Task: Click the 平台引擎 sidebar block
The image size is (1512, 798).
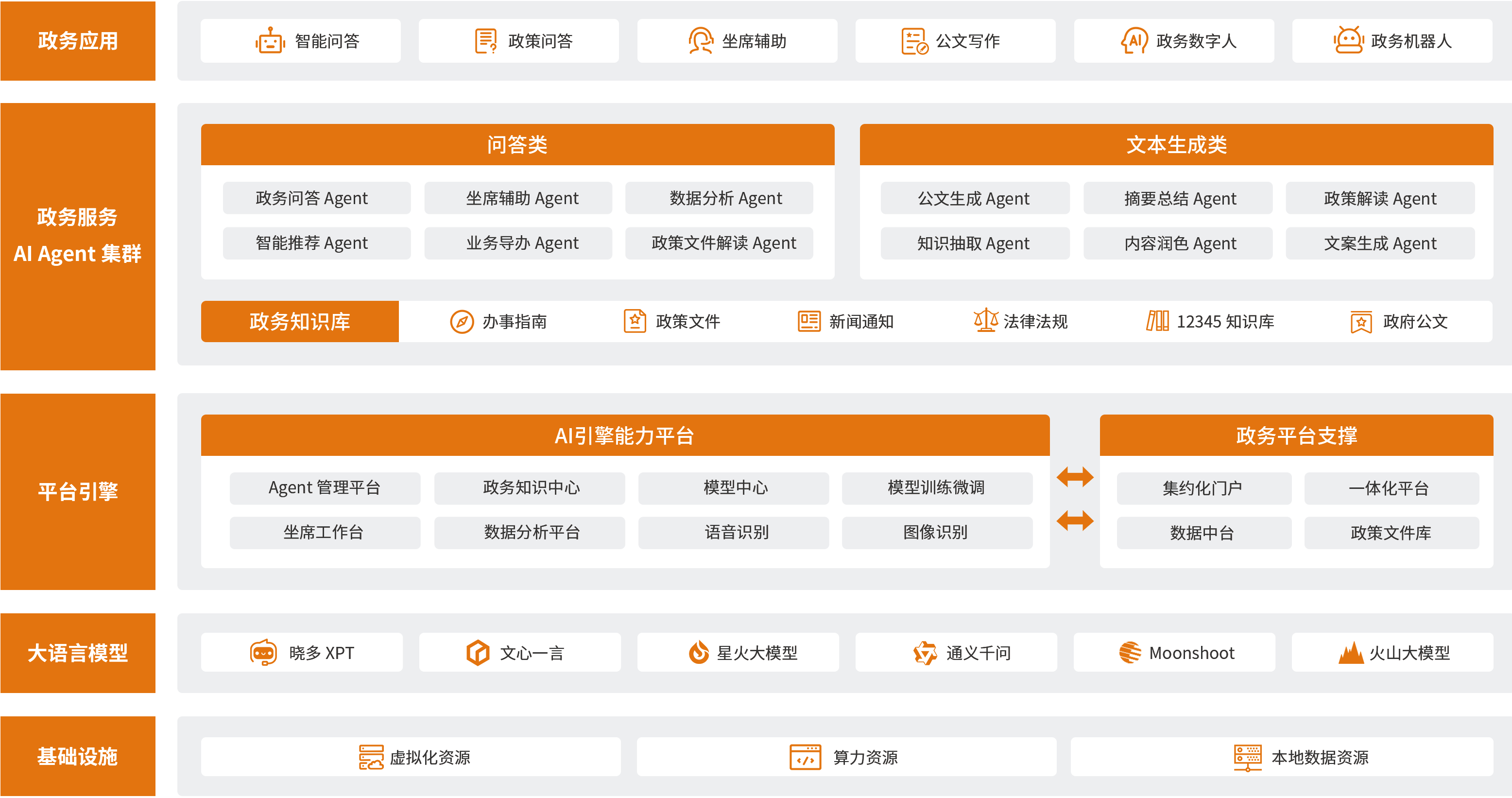Action: 77,491
